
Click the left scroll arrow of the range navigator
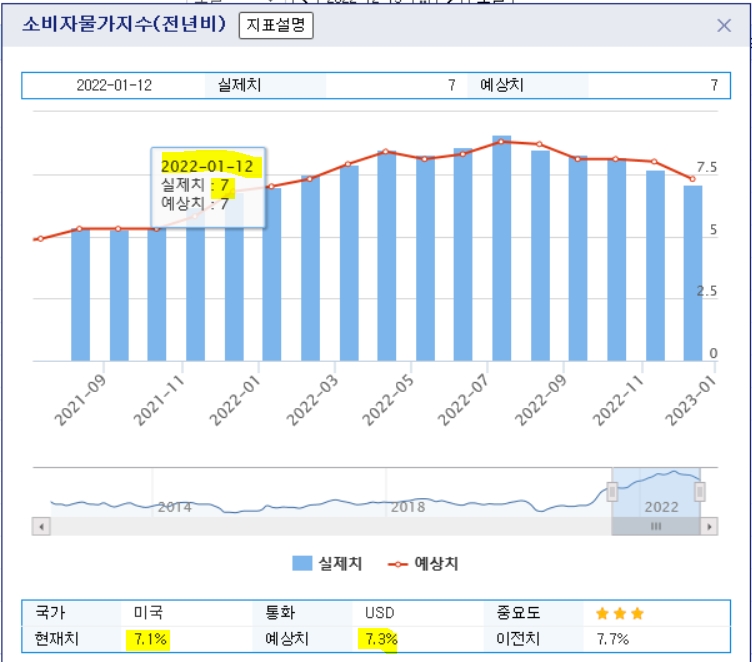41,526
